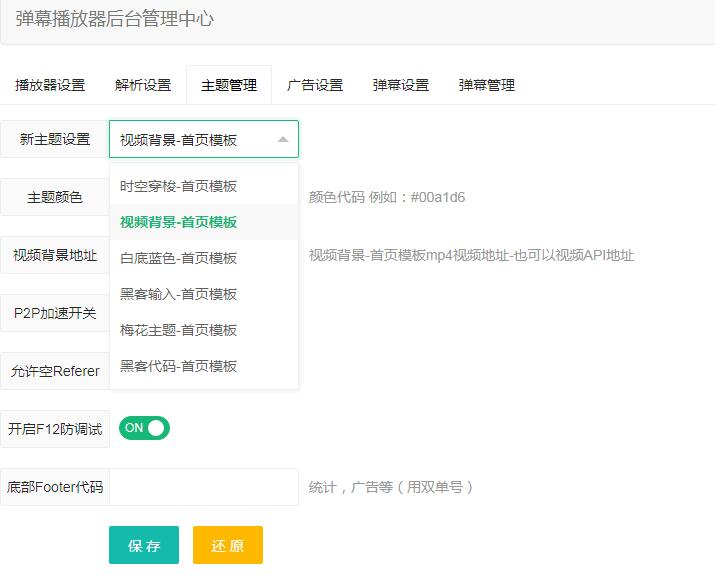The width and height of the screenshot is (715, 581).
Task: Click the 开启F12防调试 label
Action: pos(55,429)
